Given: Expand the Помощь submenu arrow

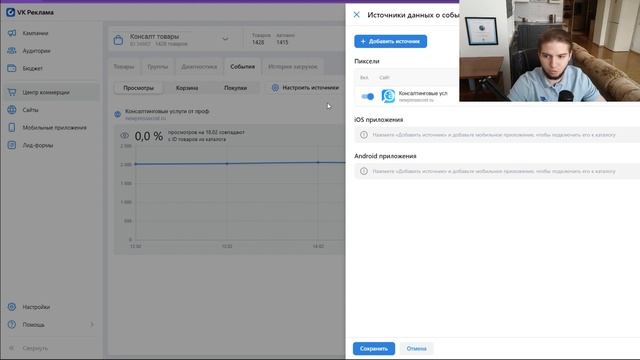Looking at the screenshot, I should point(92,324).
